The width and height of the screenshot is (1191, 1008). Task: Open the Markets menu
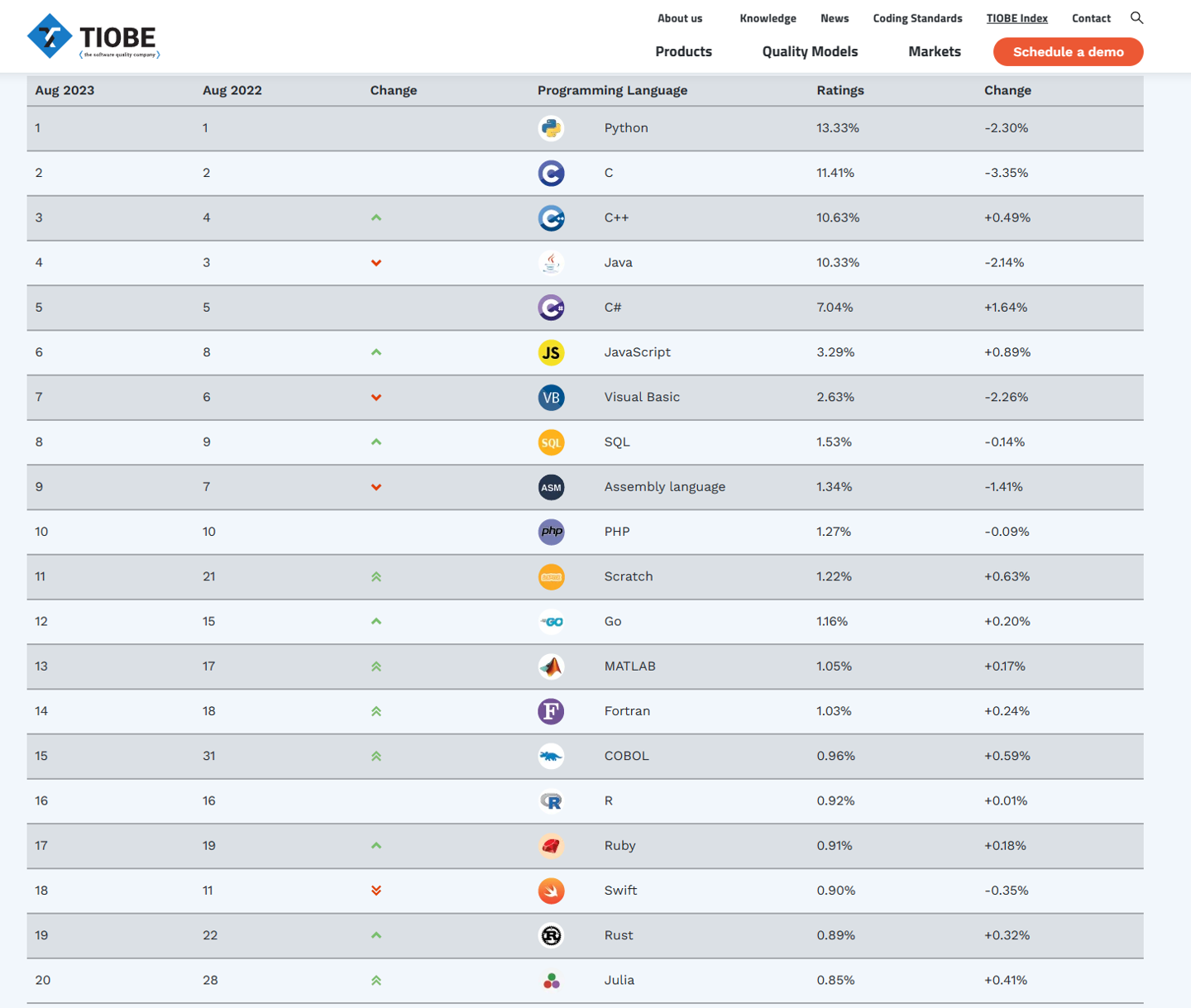tap(935, 51)
